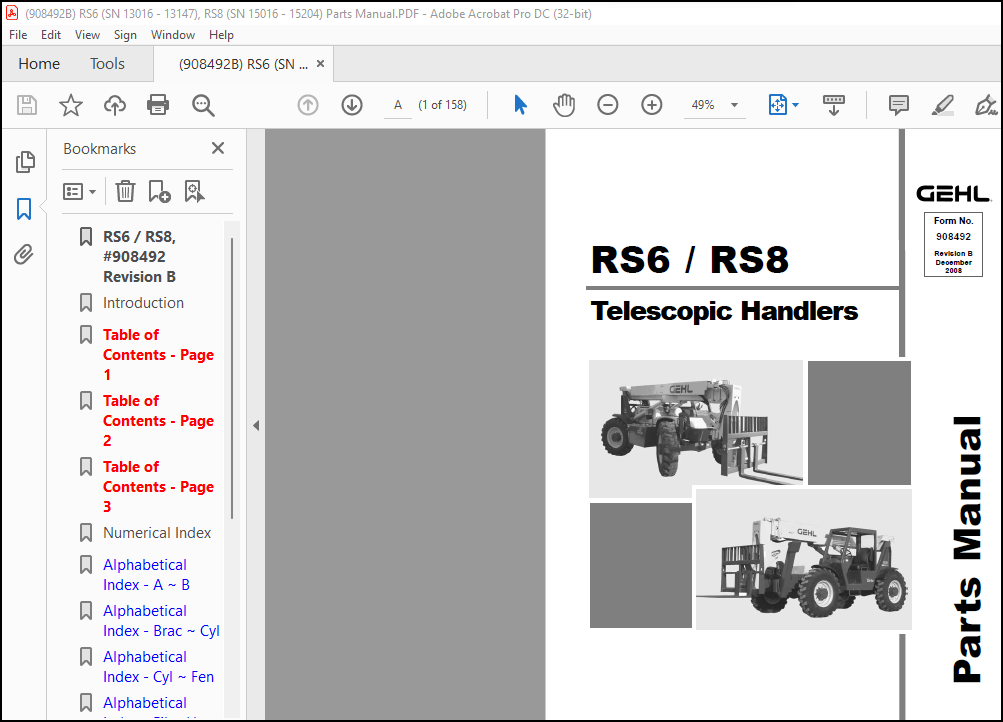Viewport: 1003px width, 722px height.
Task: Expand the fit page options arrow
Action: pos(795,105)
